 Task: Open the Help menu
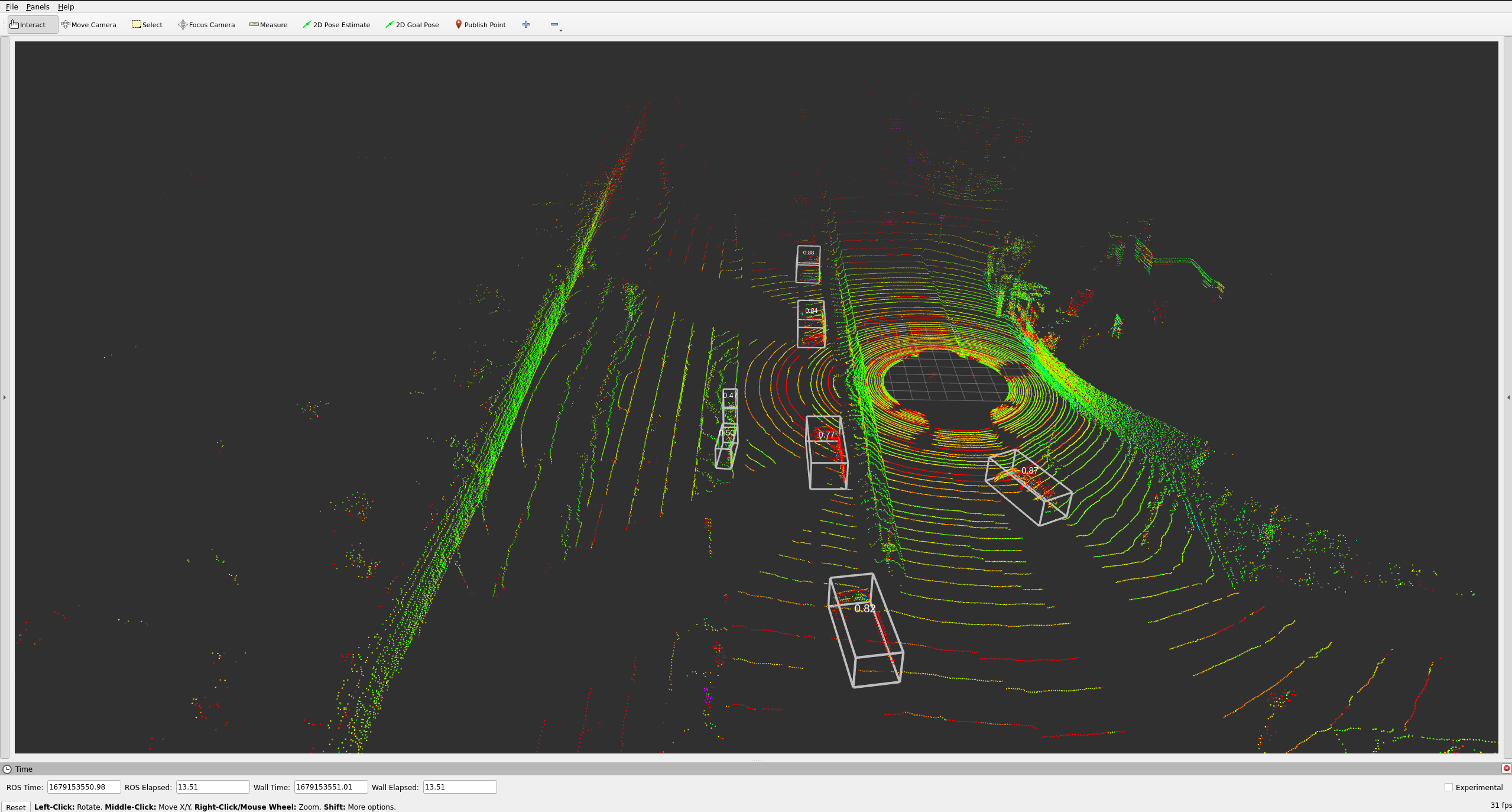coord(66,7)
